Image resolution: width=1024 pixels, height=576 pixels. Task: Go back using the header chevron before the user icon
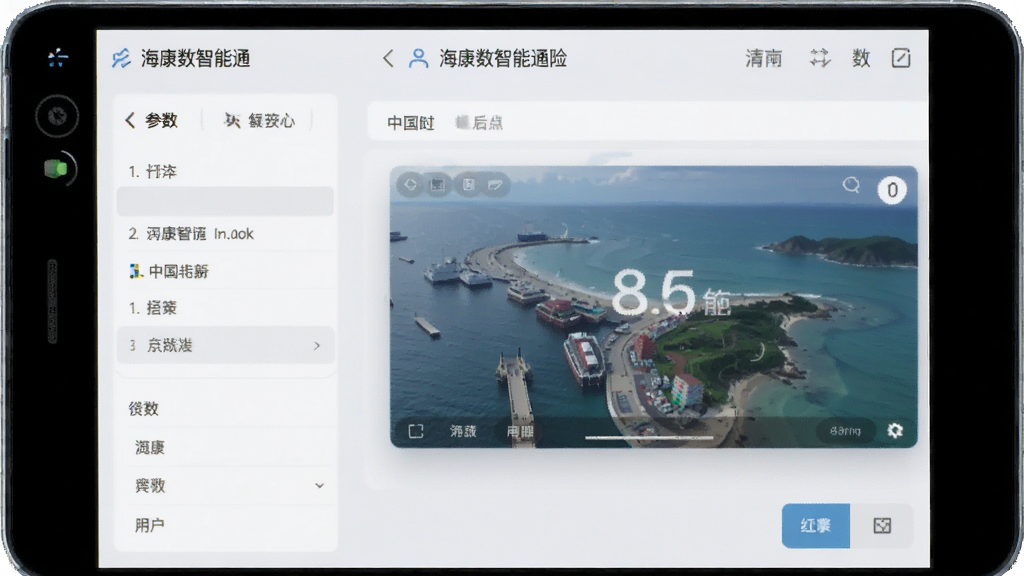pos(388,59)
